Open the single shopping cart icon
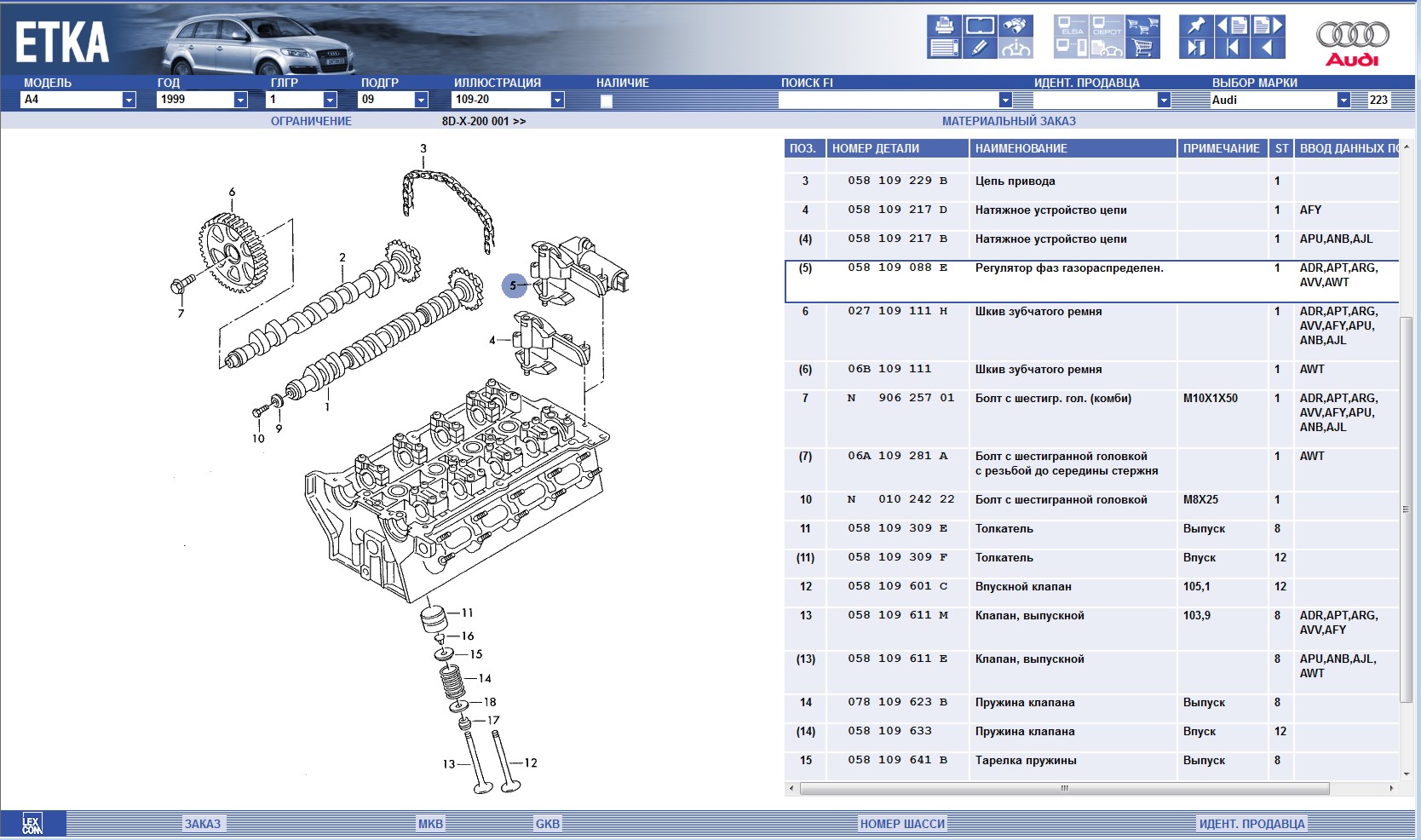Screen dimensions: 1421x840 [x=1143, y=48]
